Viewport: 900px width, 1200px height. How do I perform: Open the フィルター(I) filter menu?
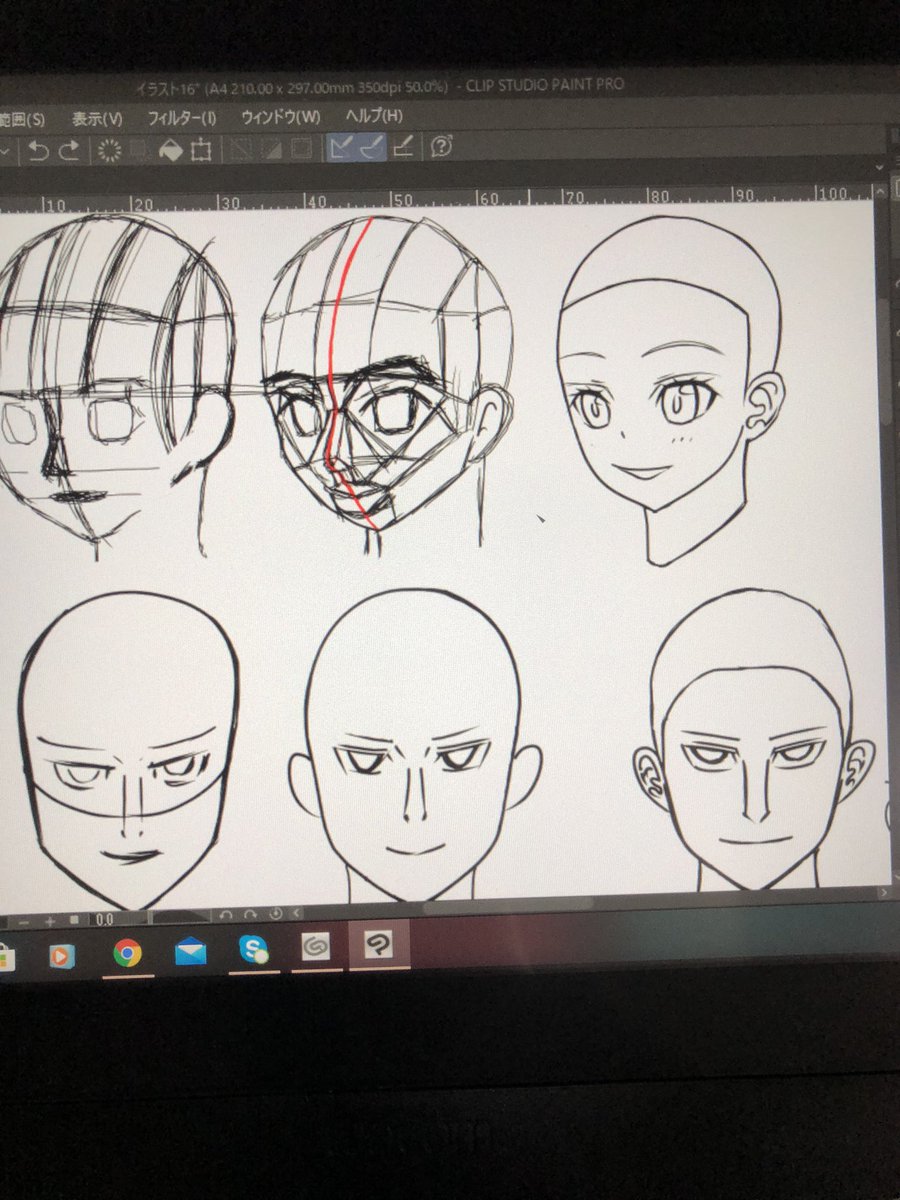click(182, 117)
